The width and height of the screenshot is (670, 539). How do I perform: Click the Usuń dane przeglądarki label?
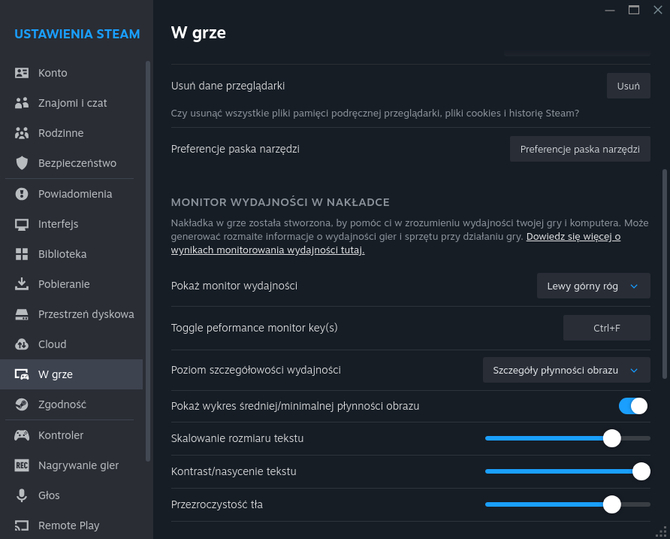click(228, 86)
